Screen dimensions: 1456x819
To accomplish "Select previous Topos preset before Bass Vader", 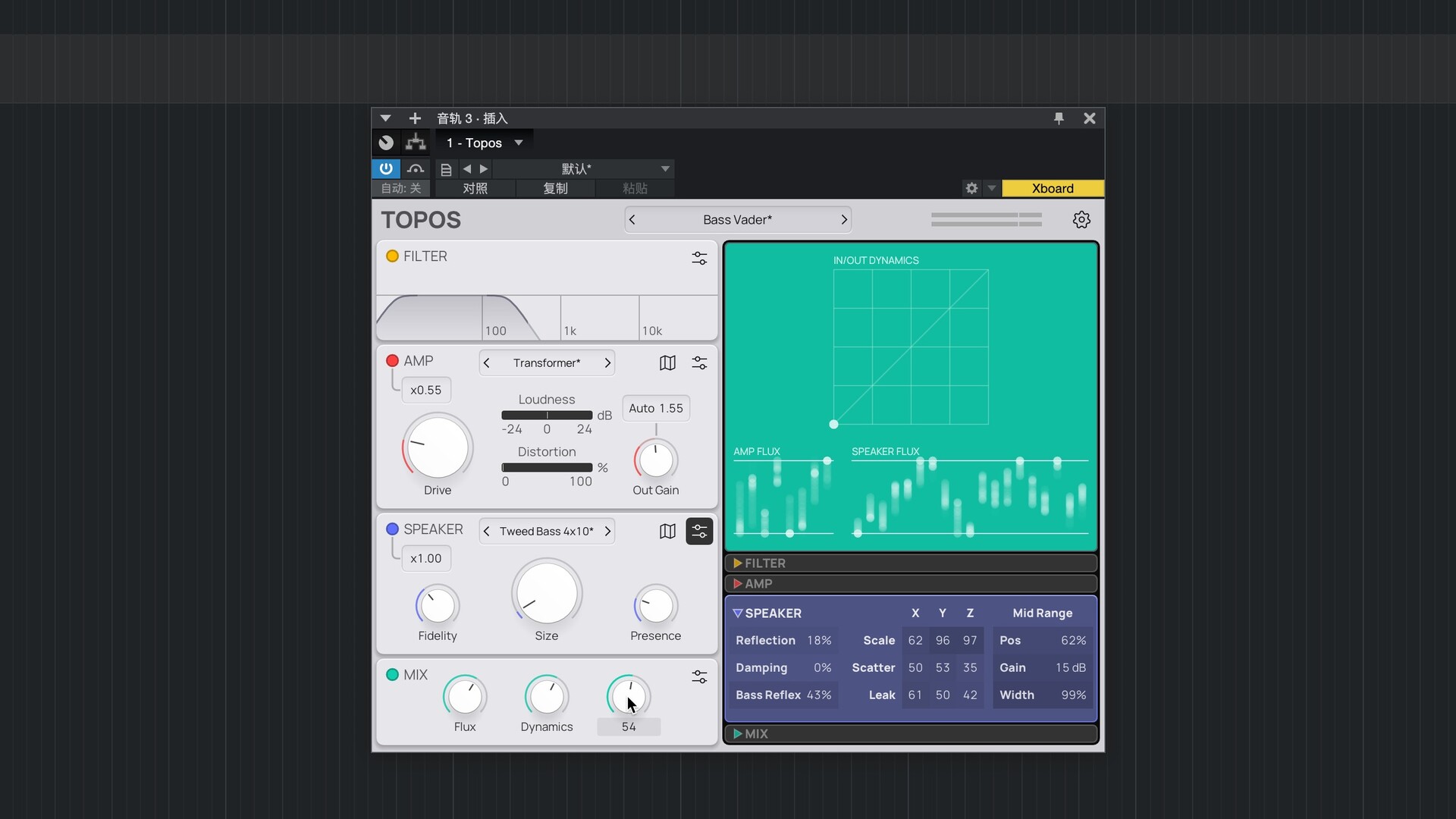I will pos(632,220).
